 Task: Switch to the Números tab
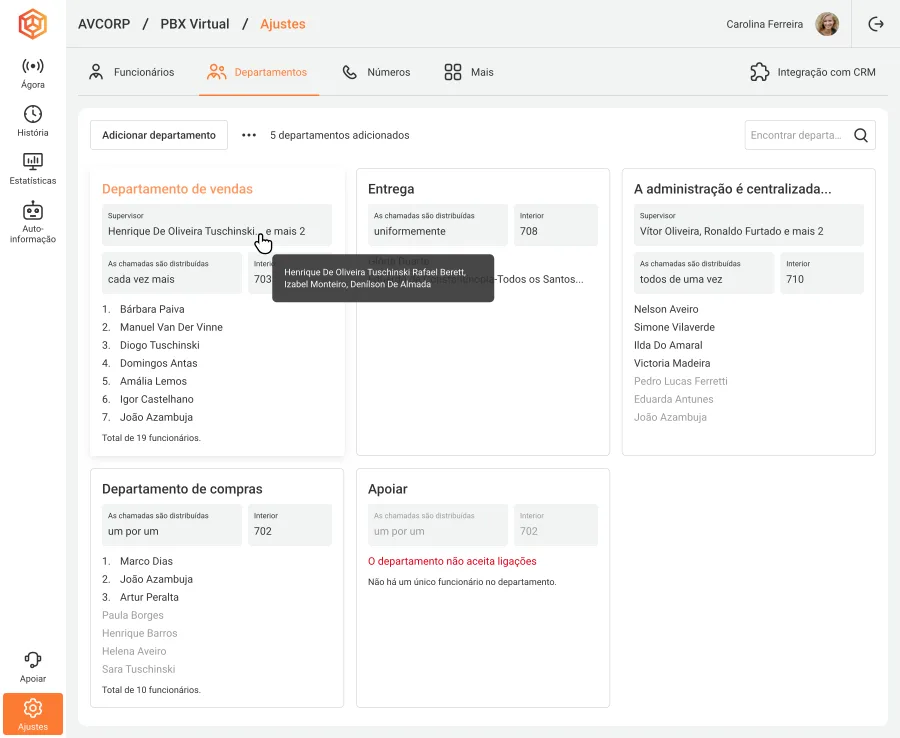(x=377, y=72)
